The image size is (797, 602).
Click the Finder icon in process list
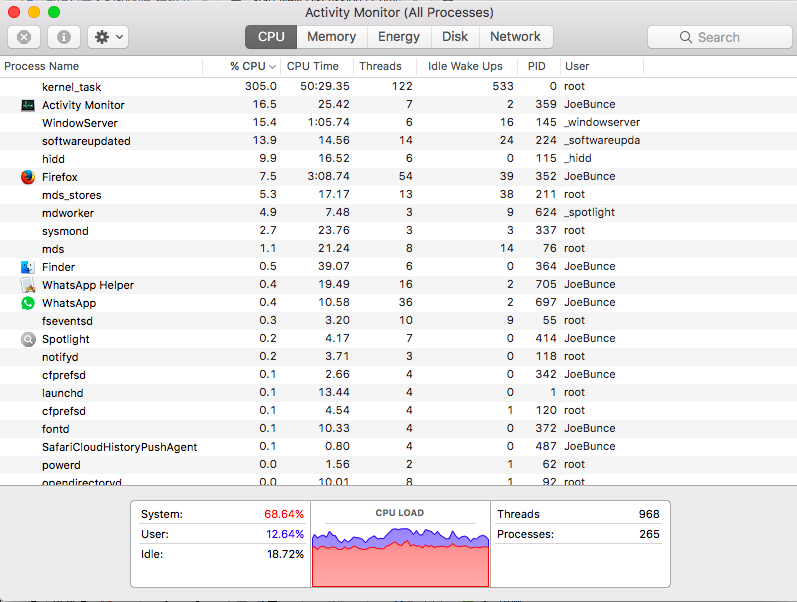28,267
